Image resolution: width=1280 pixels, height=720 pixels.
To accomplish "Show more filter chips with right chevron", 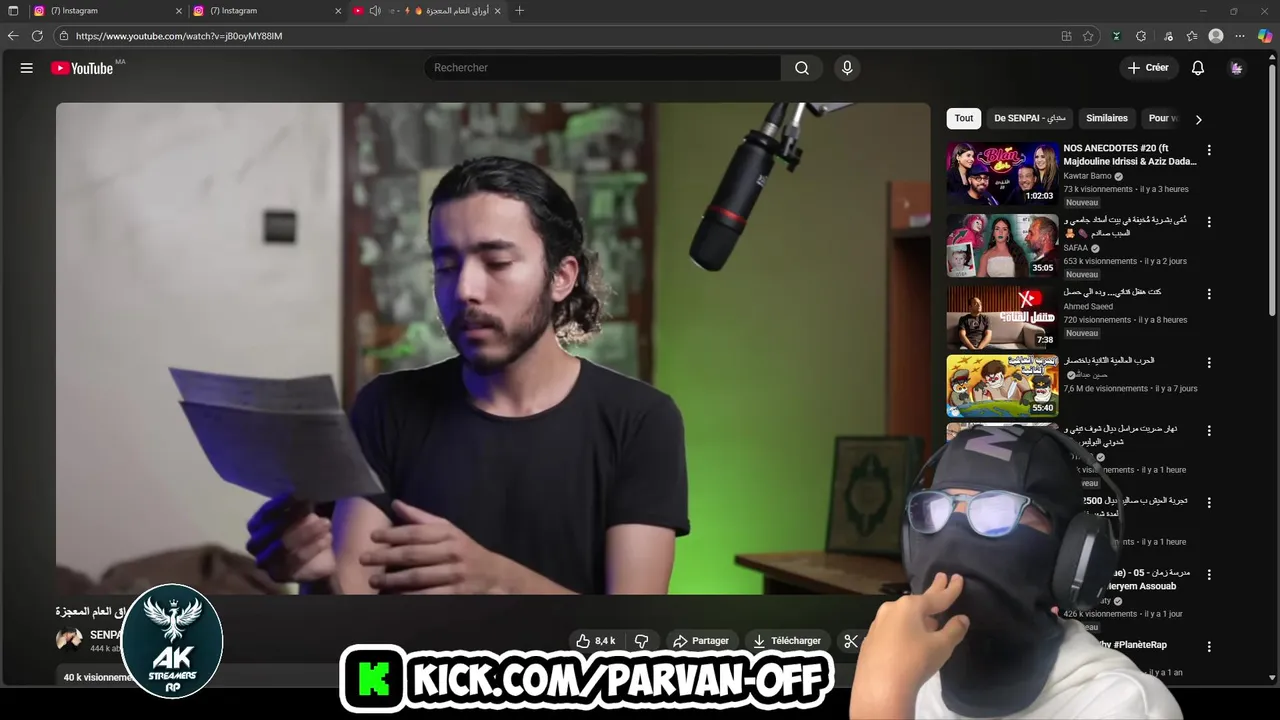I will pyautogui.click(x=1198, y=119).
